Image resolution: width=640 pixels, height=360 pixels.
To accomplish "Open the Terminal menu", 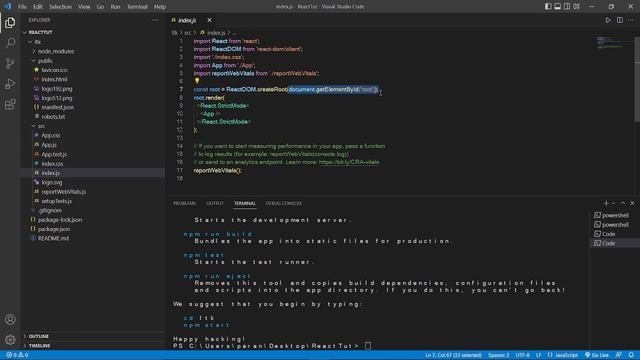I will [137, 7].
